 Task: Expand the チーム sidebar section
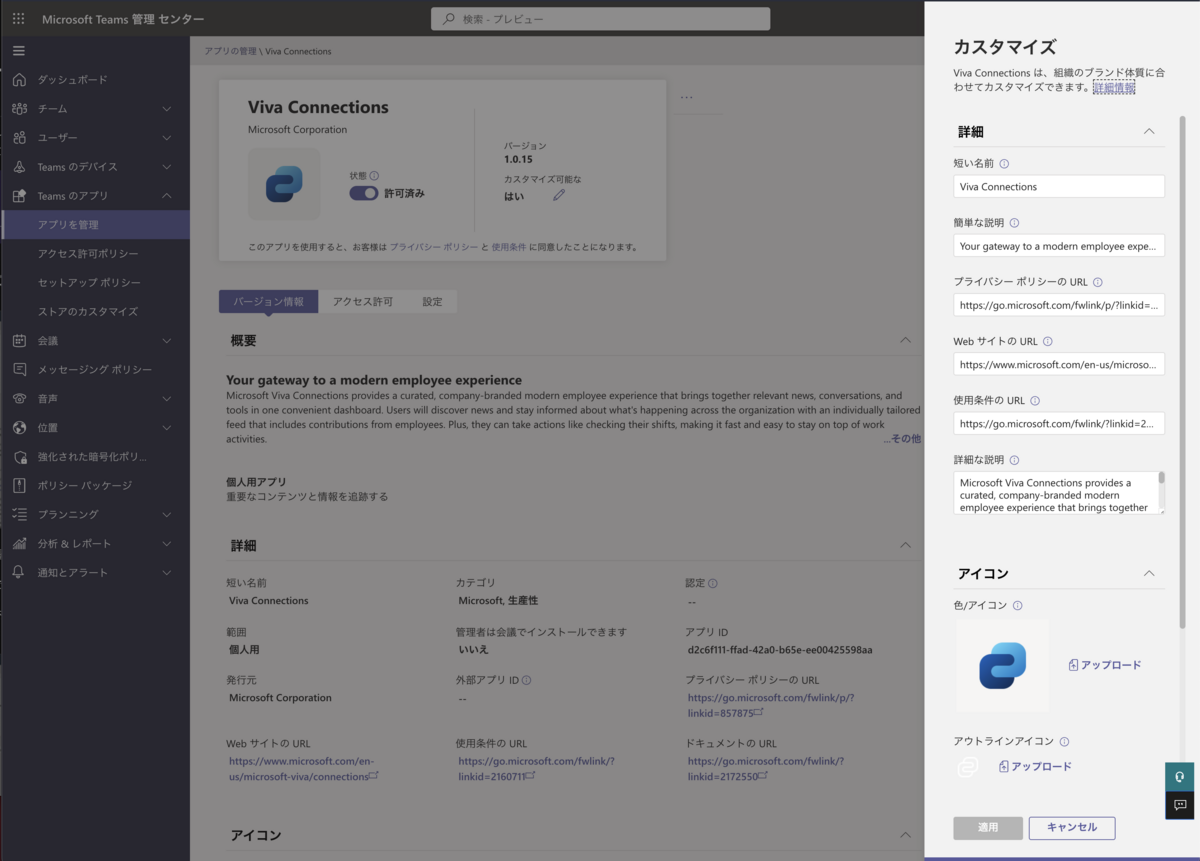coord(167,109)
